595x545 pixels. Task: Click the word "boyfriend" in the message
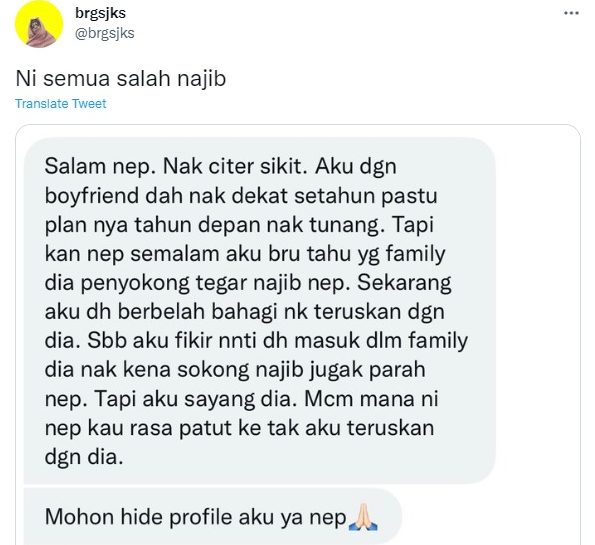tap(91, 196)
